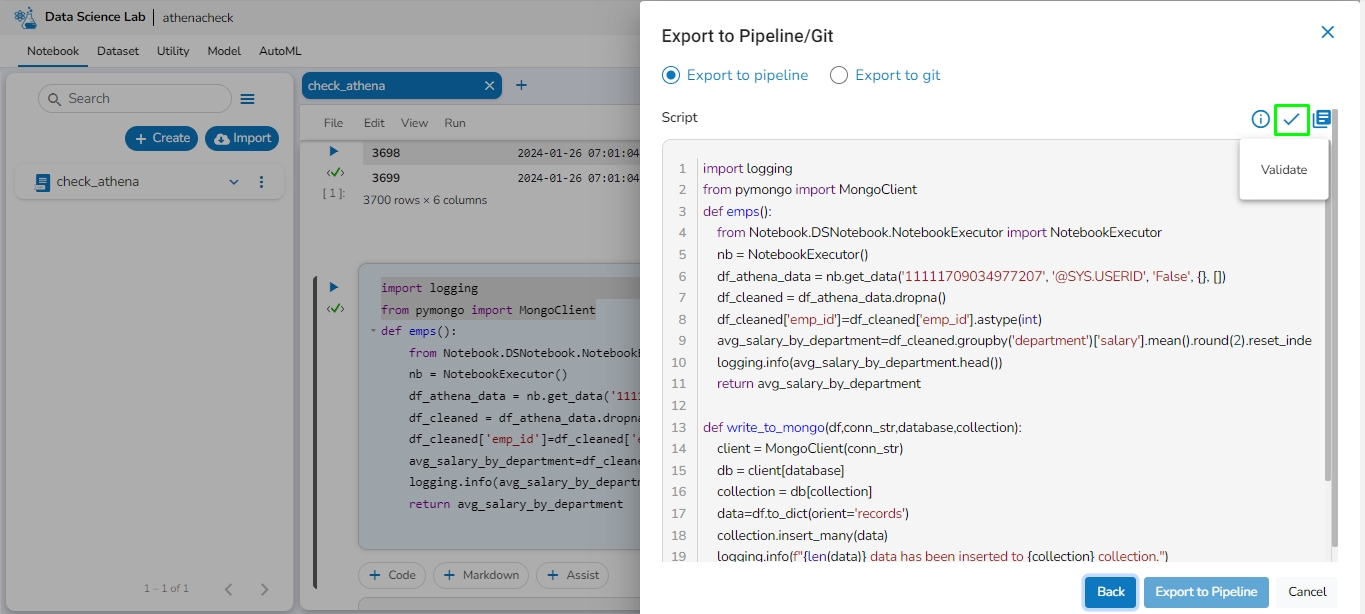The height and width of the screenshot is (614, 1365).
Task: Open the AutoML tab
Action: (x=280, y=51)
